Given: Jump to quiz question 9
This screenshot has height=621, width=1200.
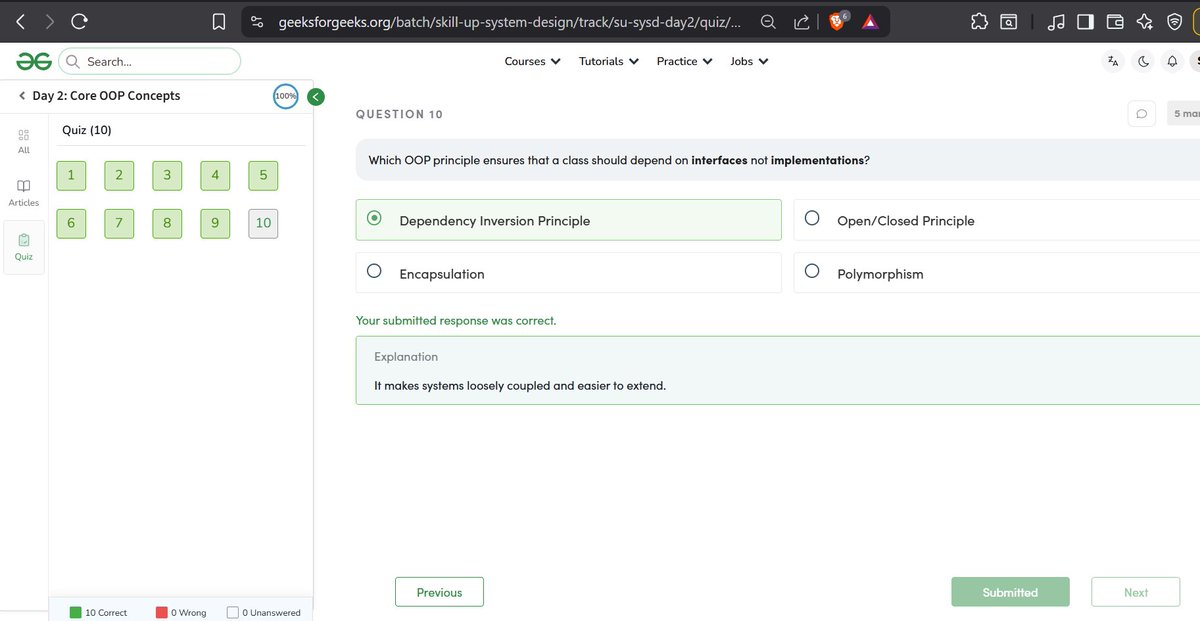Looking at the screenshot, I should (x=215, y=223).
